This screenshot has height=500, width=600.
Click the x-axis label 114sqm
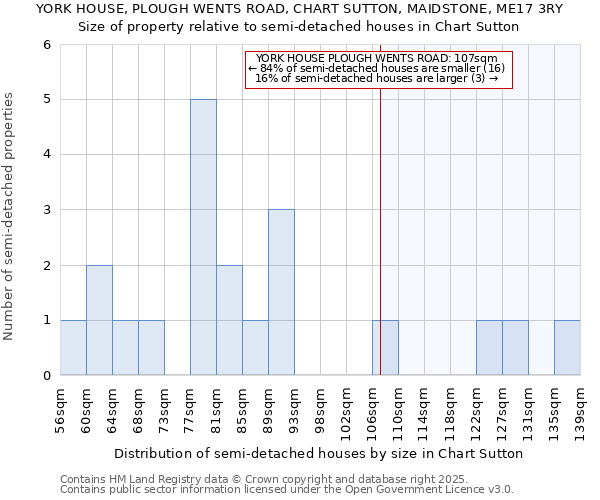click(424, 415)
